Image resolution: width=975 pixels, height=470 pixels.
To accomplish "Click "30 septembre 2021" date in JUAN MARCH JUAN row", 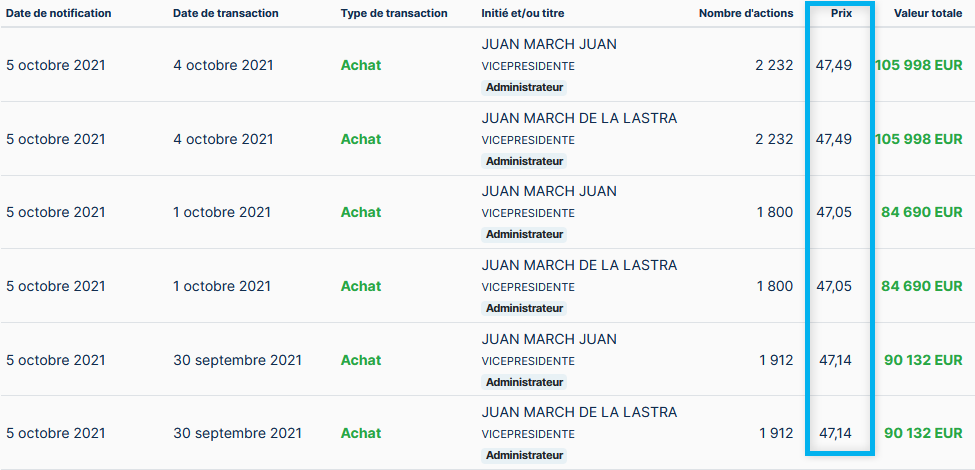I will pyautogui.click(x=237, y=360).
